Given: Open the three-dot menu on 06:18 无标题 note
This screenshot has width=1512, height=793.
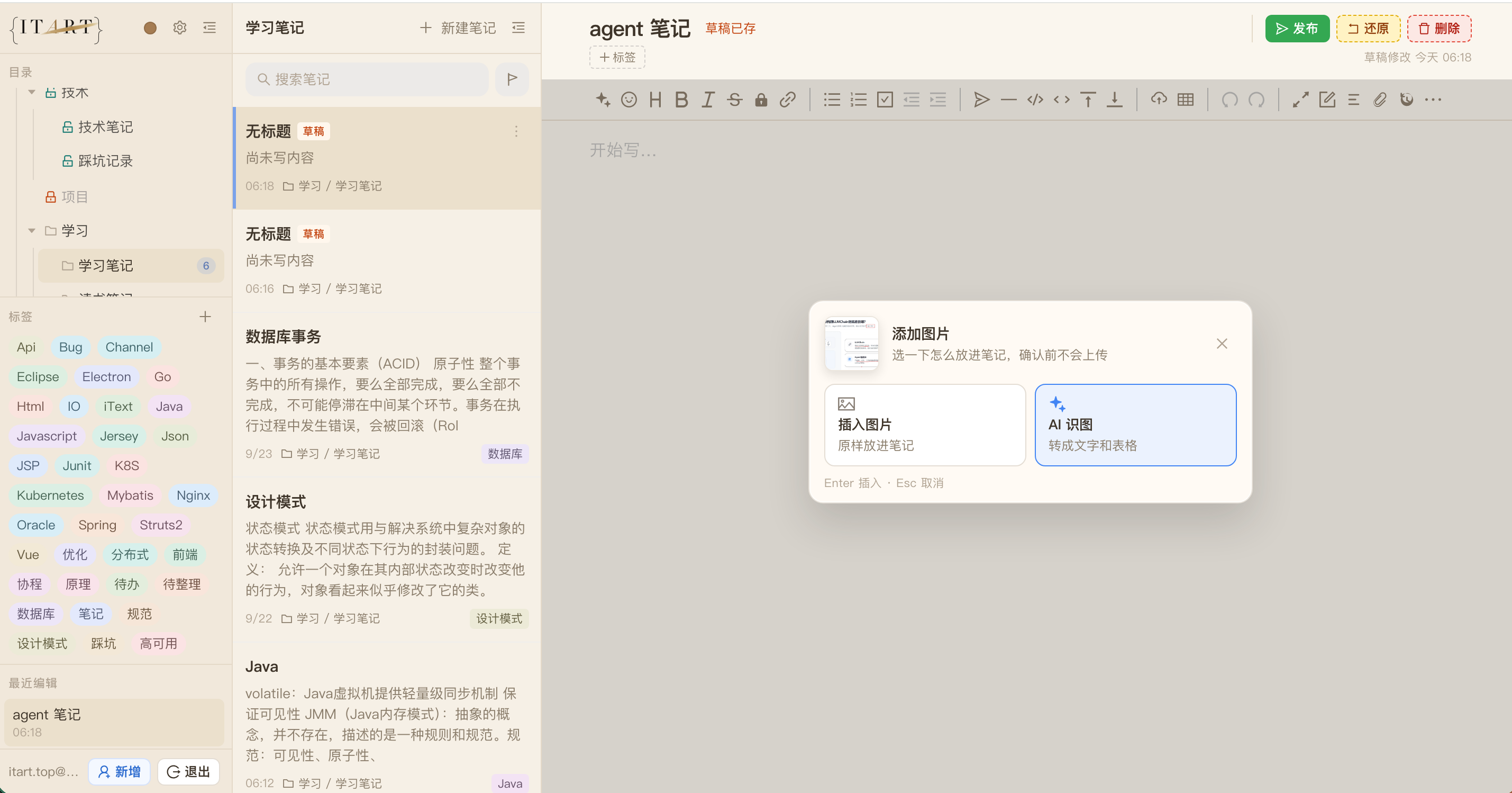Looking at the screenshot, I should [516, 132].
